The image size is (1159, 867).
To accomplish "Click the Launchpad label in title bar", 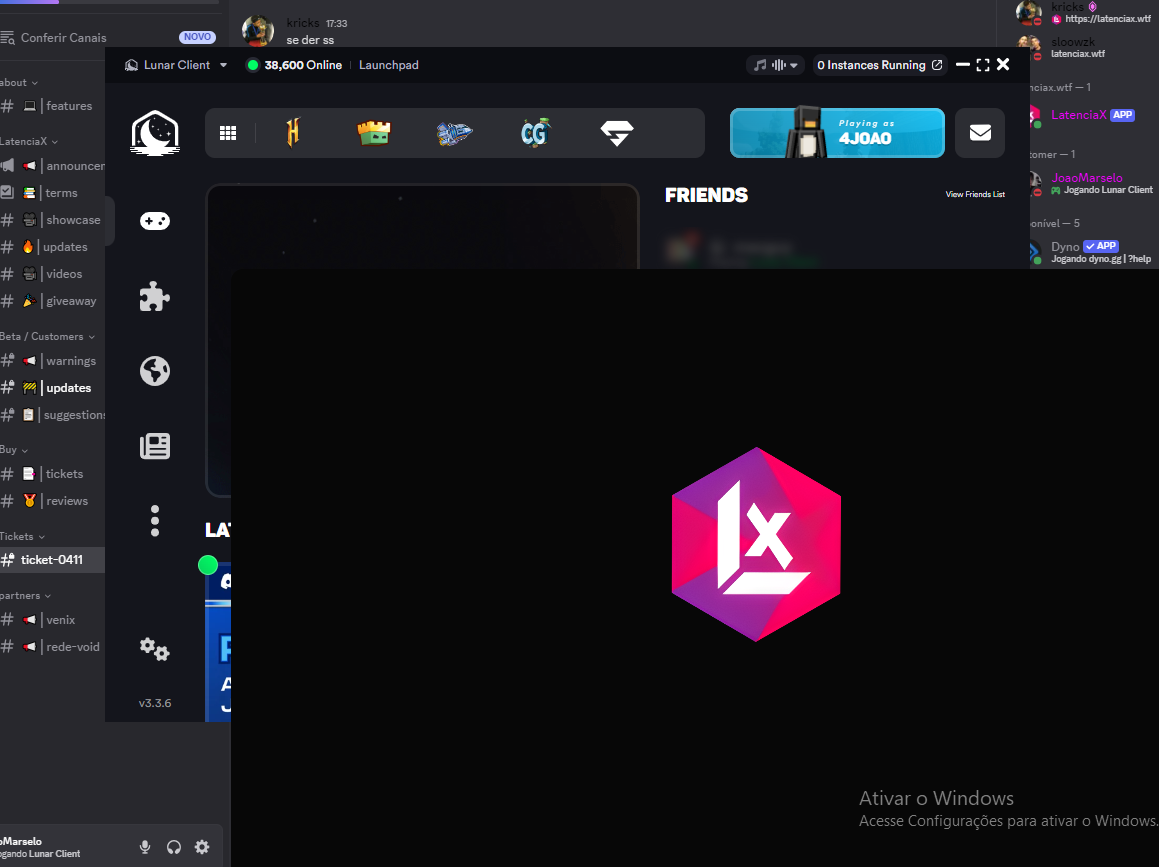I will pyautogui.click(x=389, y=65).
